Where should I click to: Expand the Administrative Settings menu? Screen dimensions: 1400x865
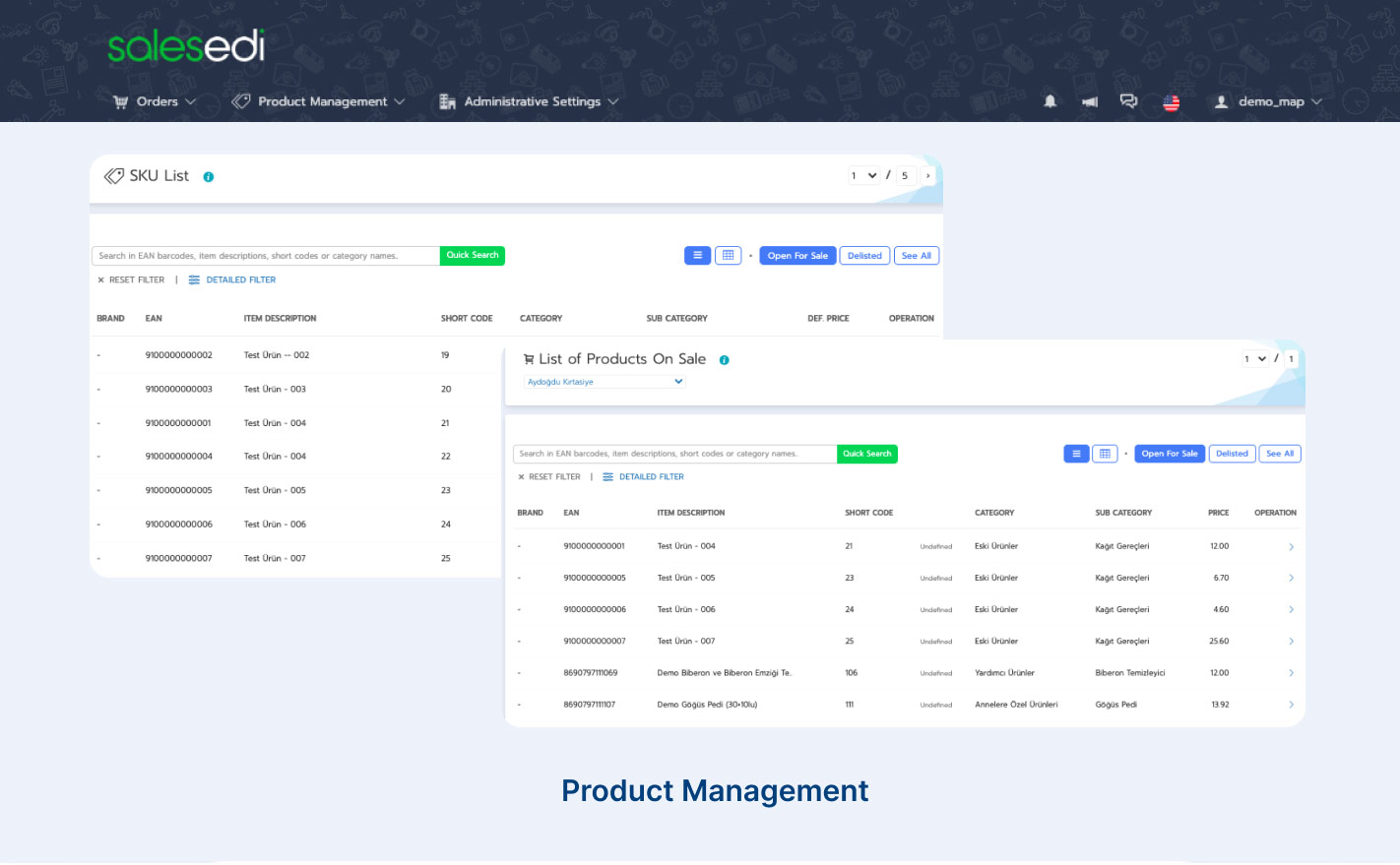point(529,101)
